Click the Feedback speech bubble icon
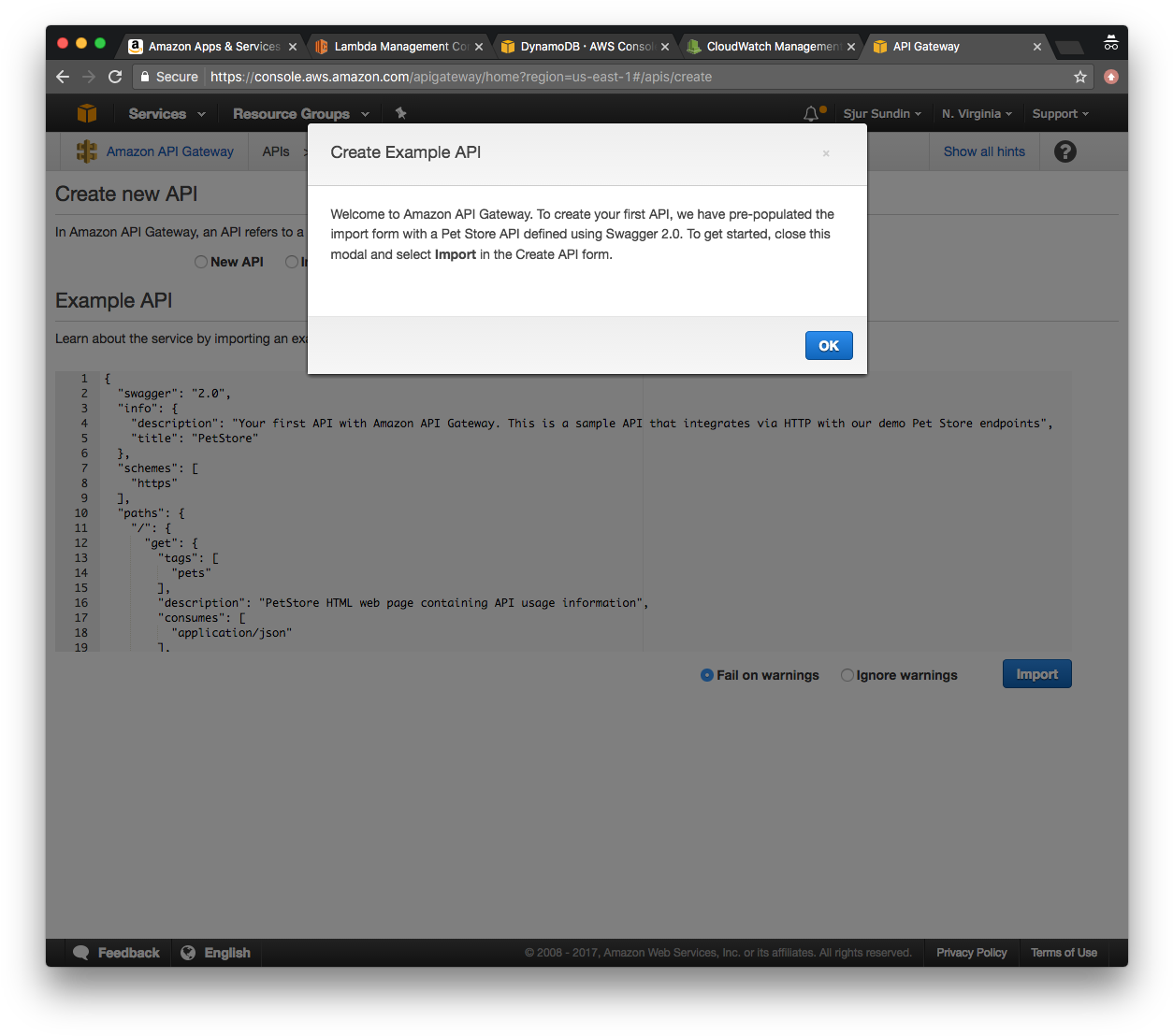This screenshot has height=1036, width=1173. [80, 952]
